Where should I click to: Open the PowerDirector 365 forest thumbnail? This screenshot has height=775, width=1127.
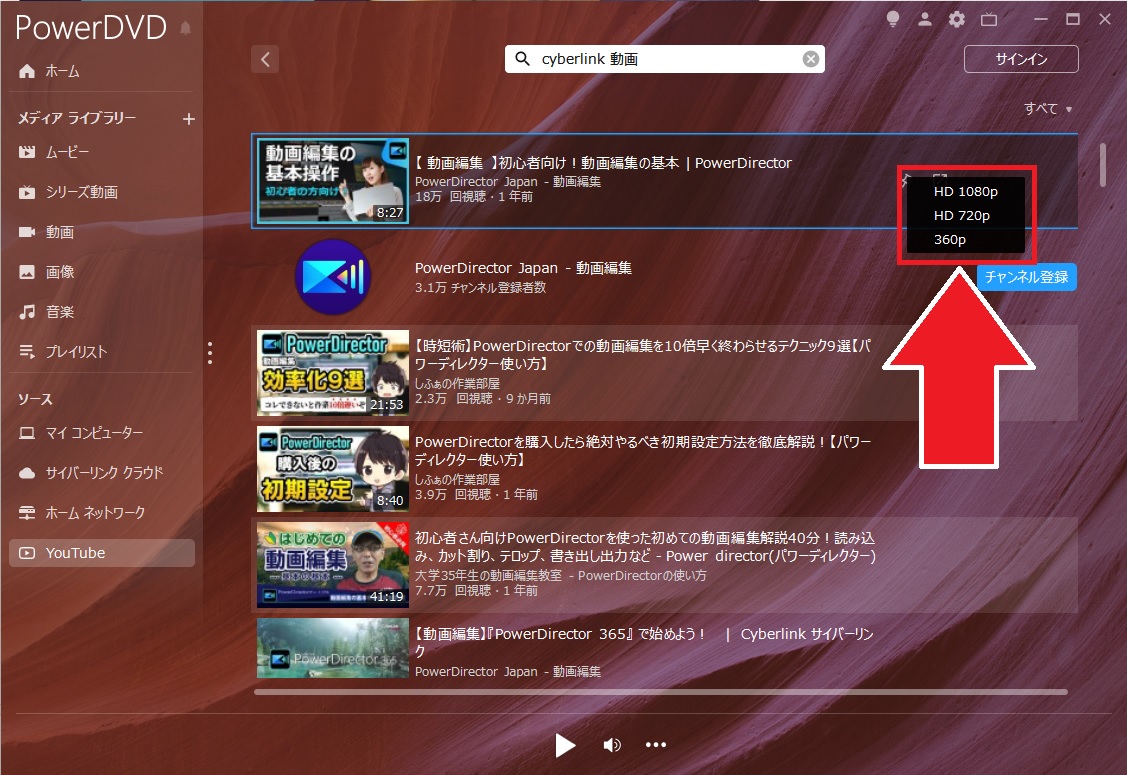[x=333, y=648]
